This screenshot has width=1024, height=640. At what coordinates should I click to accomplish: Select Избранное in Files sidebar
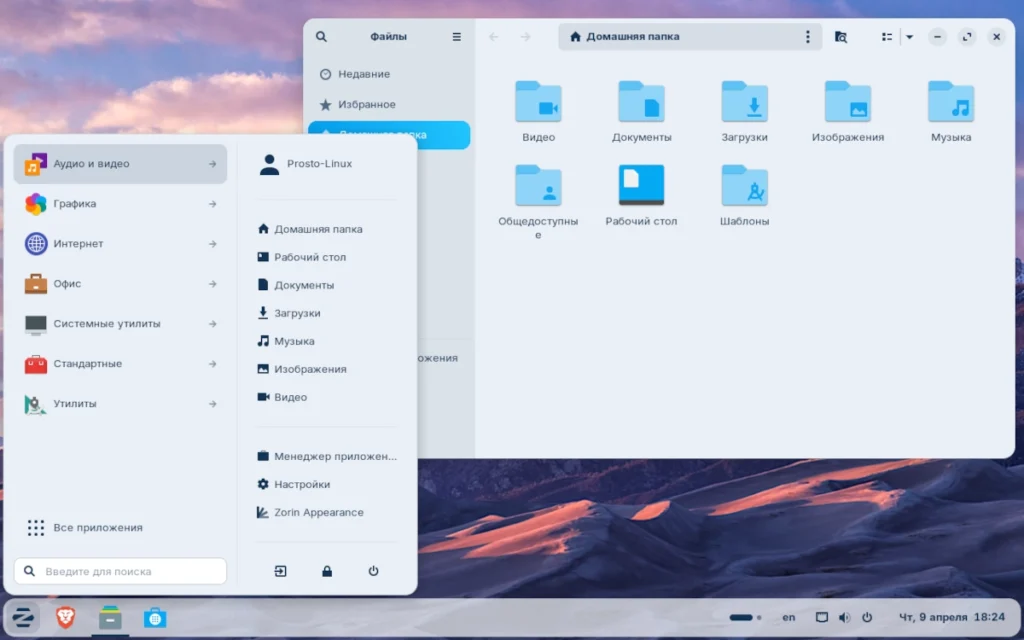point(389,104)
